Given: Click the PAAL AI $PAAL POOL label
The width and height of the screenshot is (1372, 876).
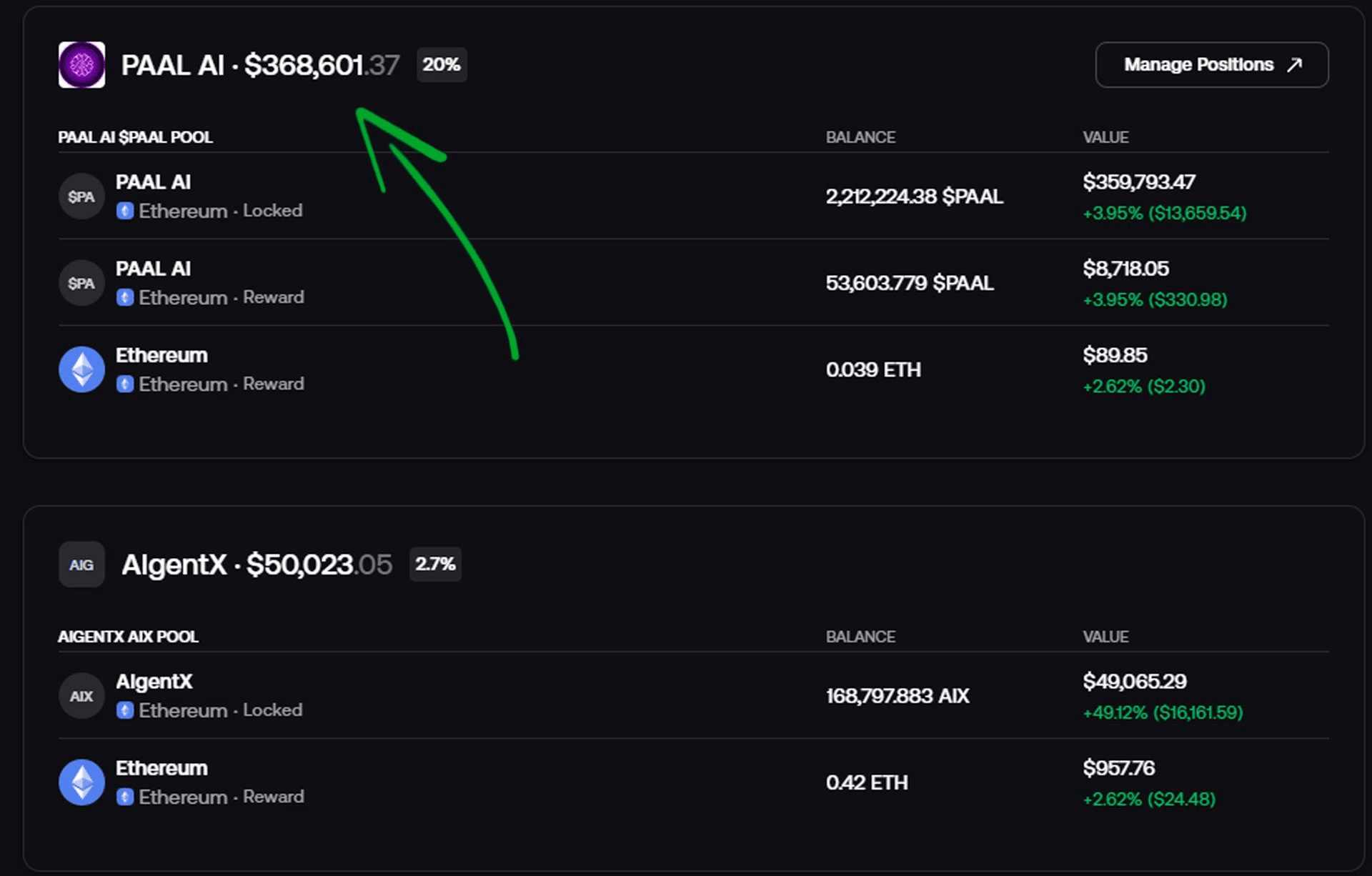Looking at the screenshot, I should pos(135,137).
